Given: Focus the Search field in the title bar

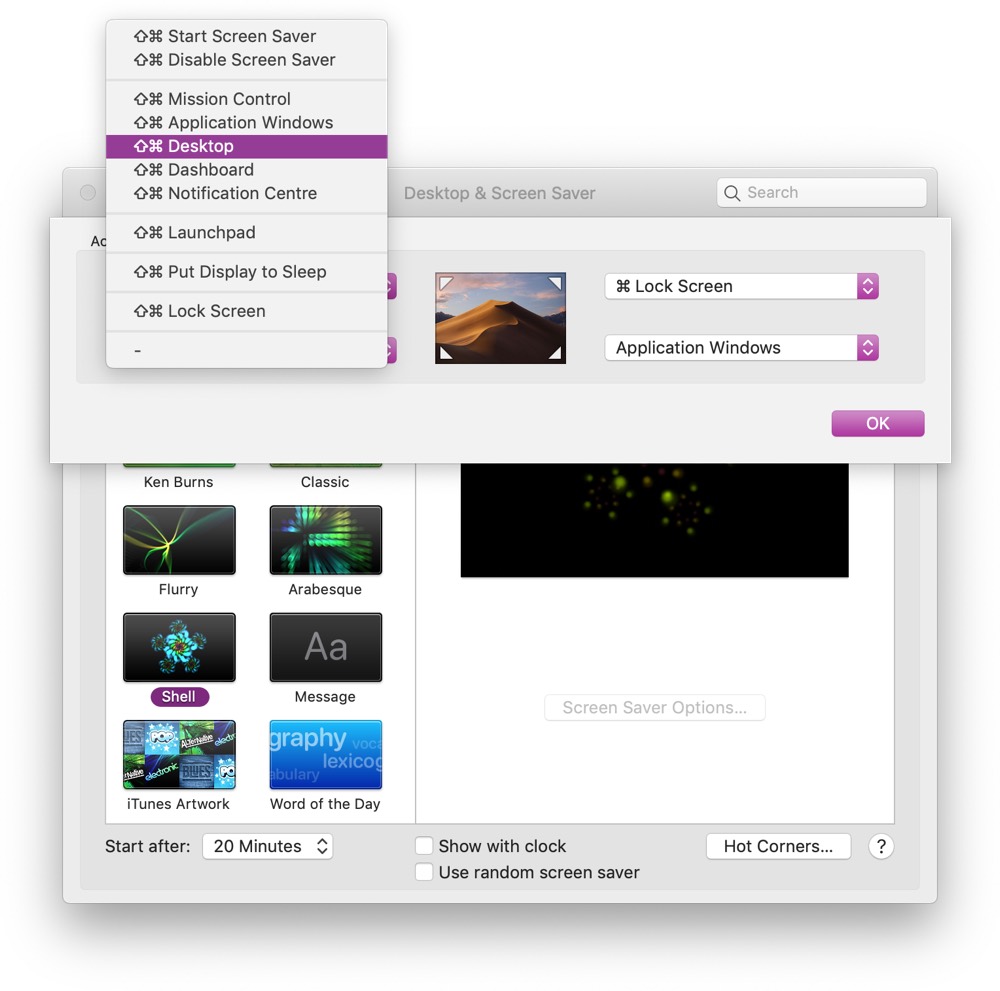Looking at the screenshot, I should pyautogui.click(x=821, y=193).
